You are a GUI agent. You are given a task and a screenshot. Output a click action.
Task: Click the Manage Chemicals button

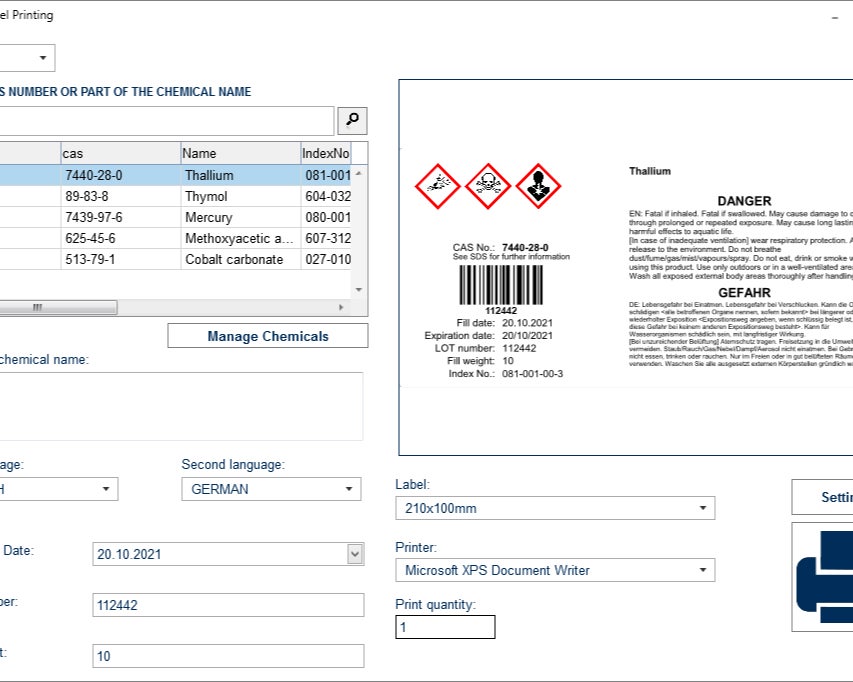tap(267, 336)
